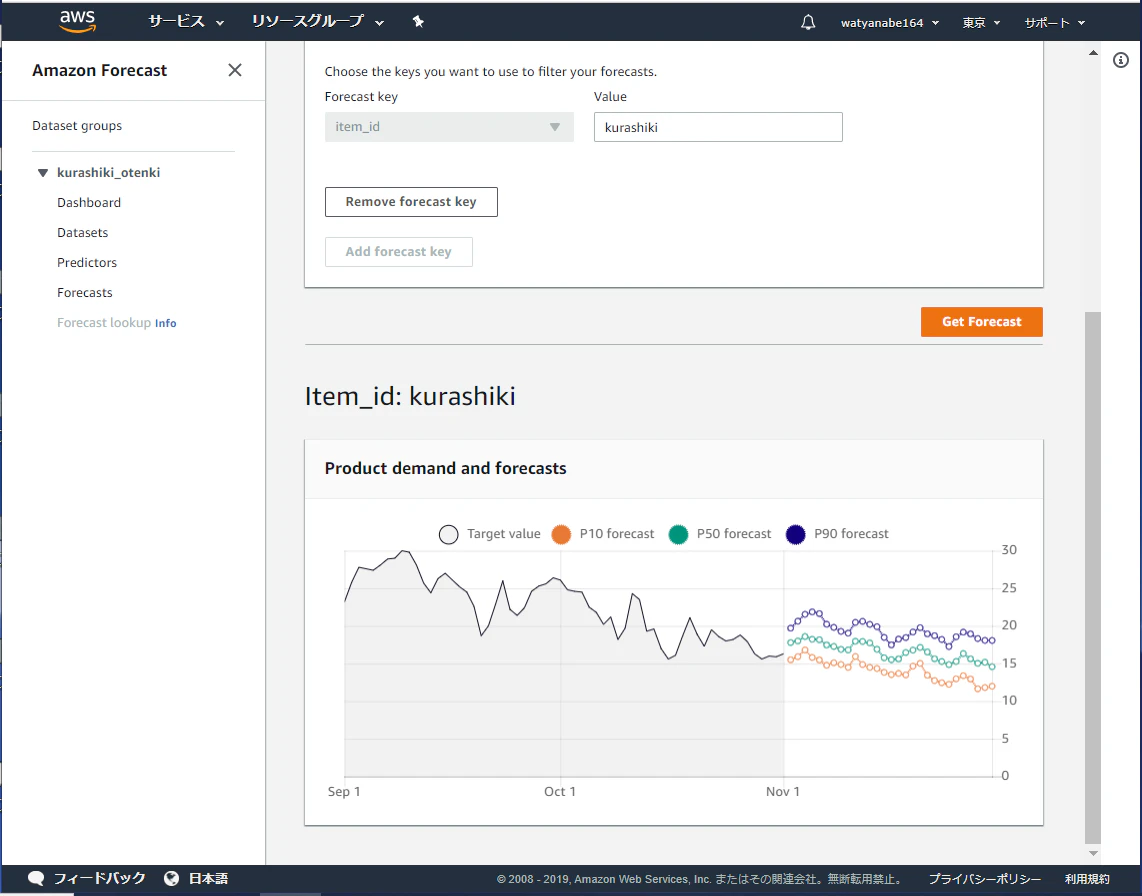
Task: Toggle Target value legend marker
Action: click(x=449, y=534)
